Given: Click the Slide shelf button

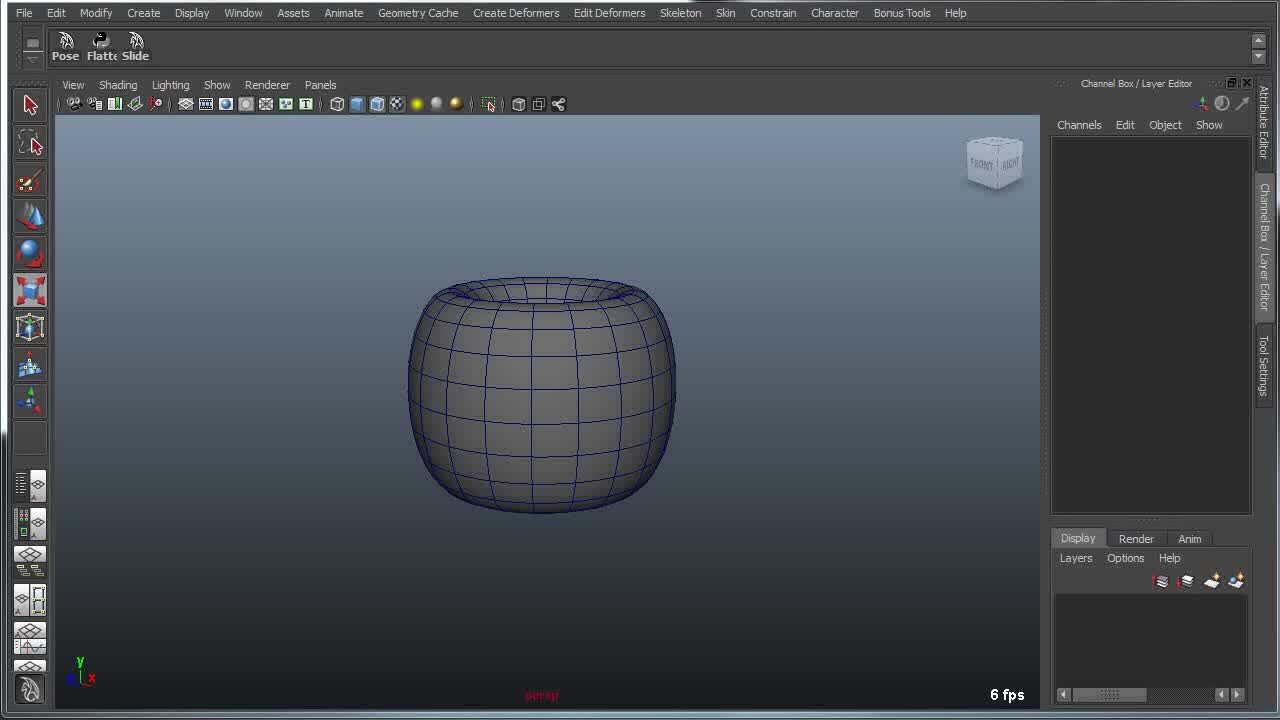Looking at the screenshot, I should (x=136, y=46).
